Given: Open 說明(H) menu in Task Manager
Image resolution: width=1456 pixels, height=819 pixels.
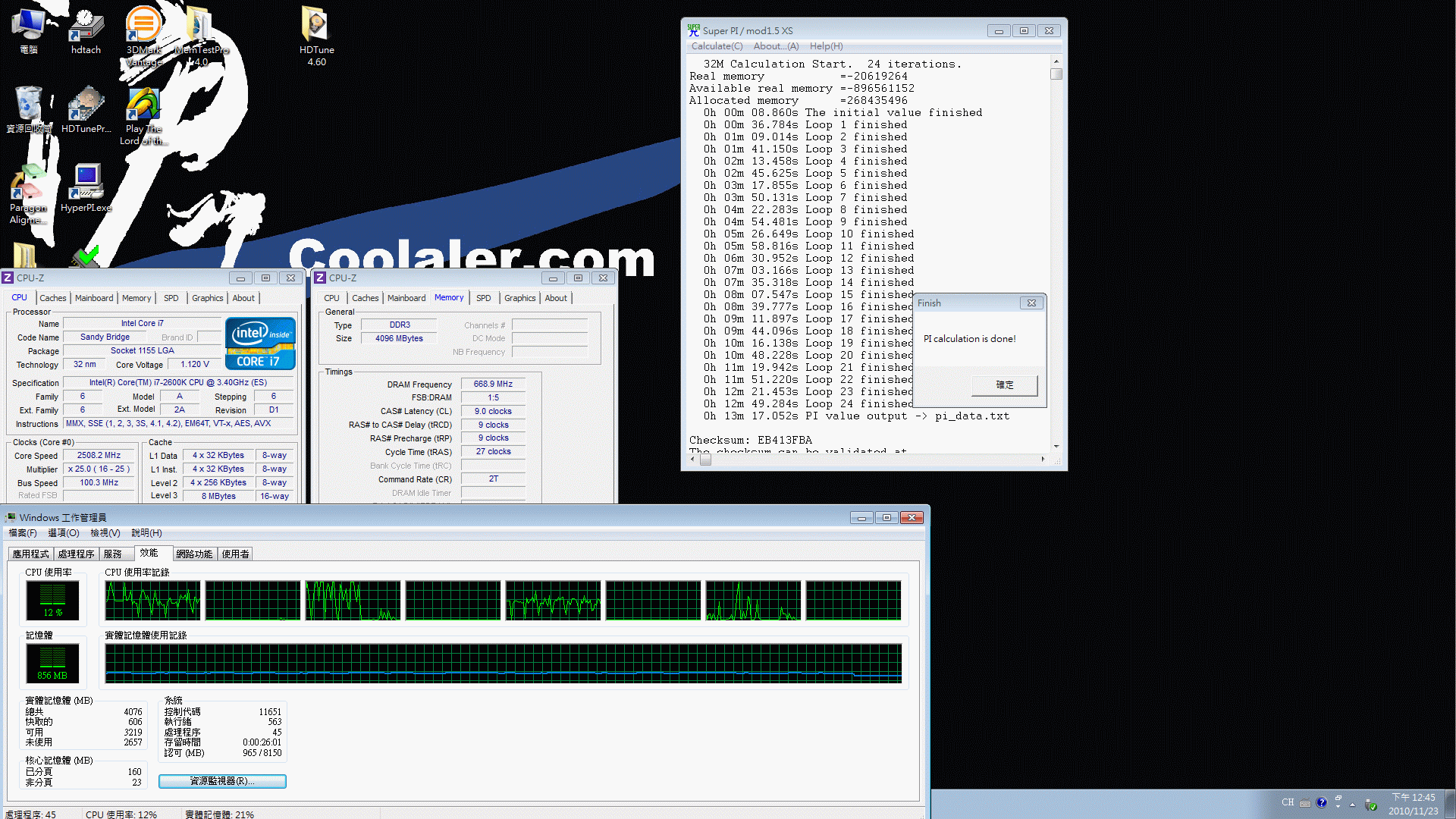Looking at the screenshot, I should (x=146, y=533).
